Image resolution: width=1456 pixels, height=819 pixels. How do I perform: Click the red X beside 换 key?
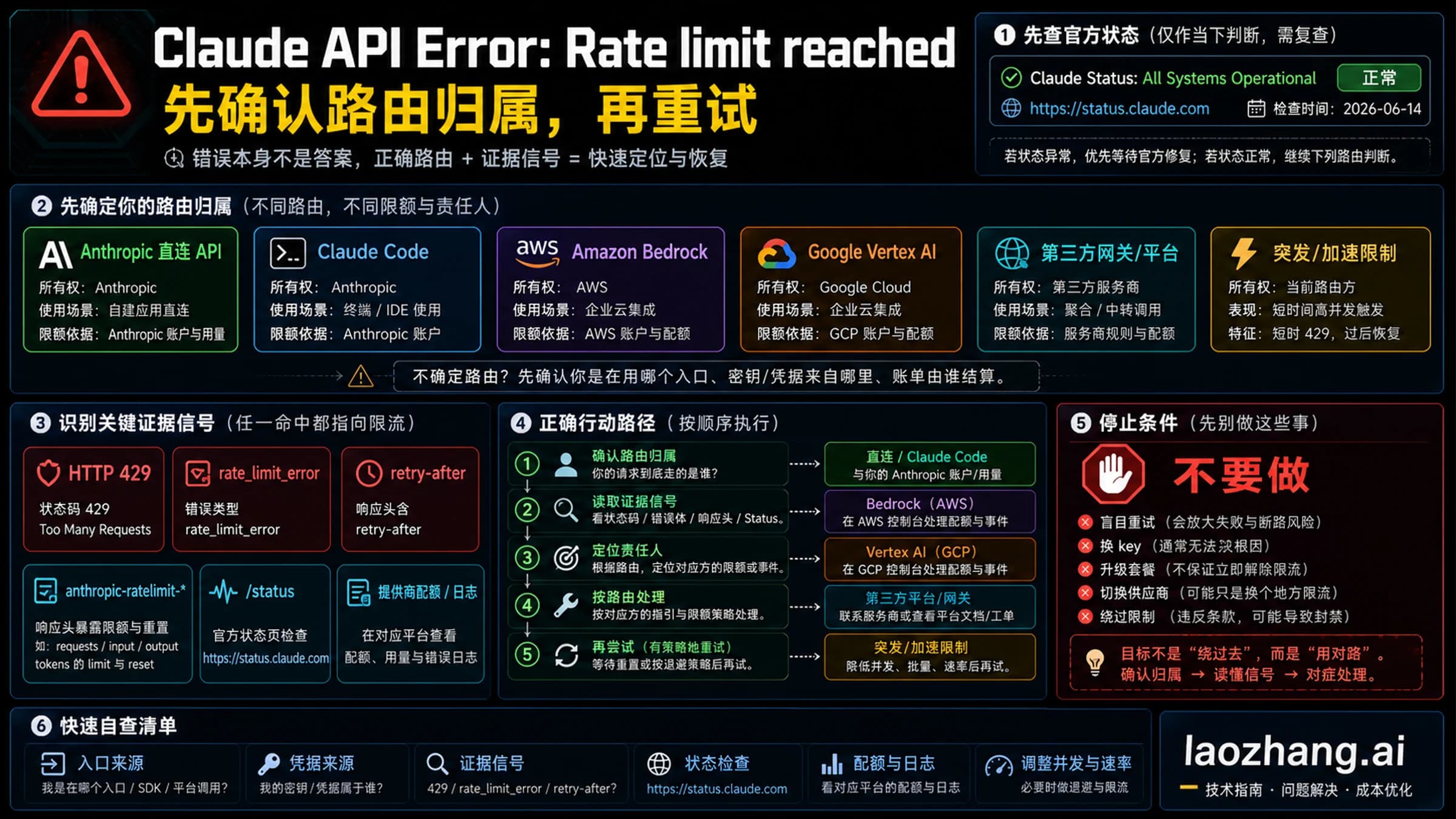1085,546
